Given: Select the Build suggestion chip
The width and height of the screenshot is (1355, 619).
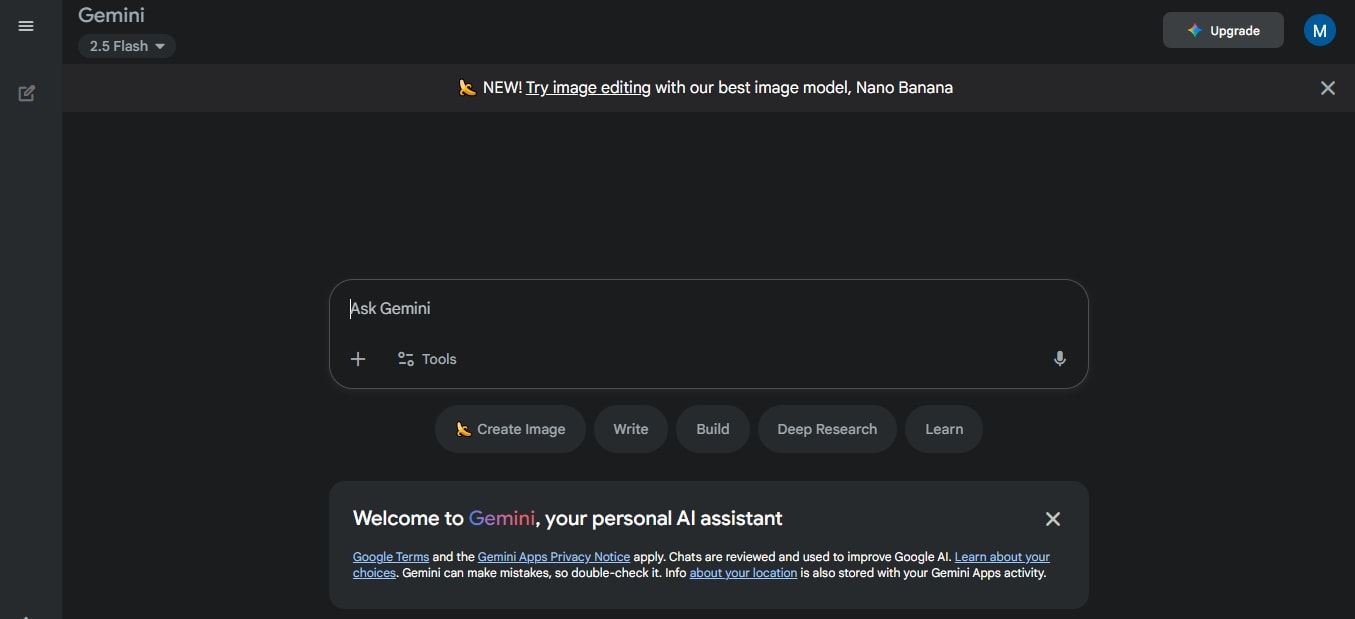Looking at the screenshot, I should 712,429.
